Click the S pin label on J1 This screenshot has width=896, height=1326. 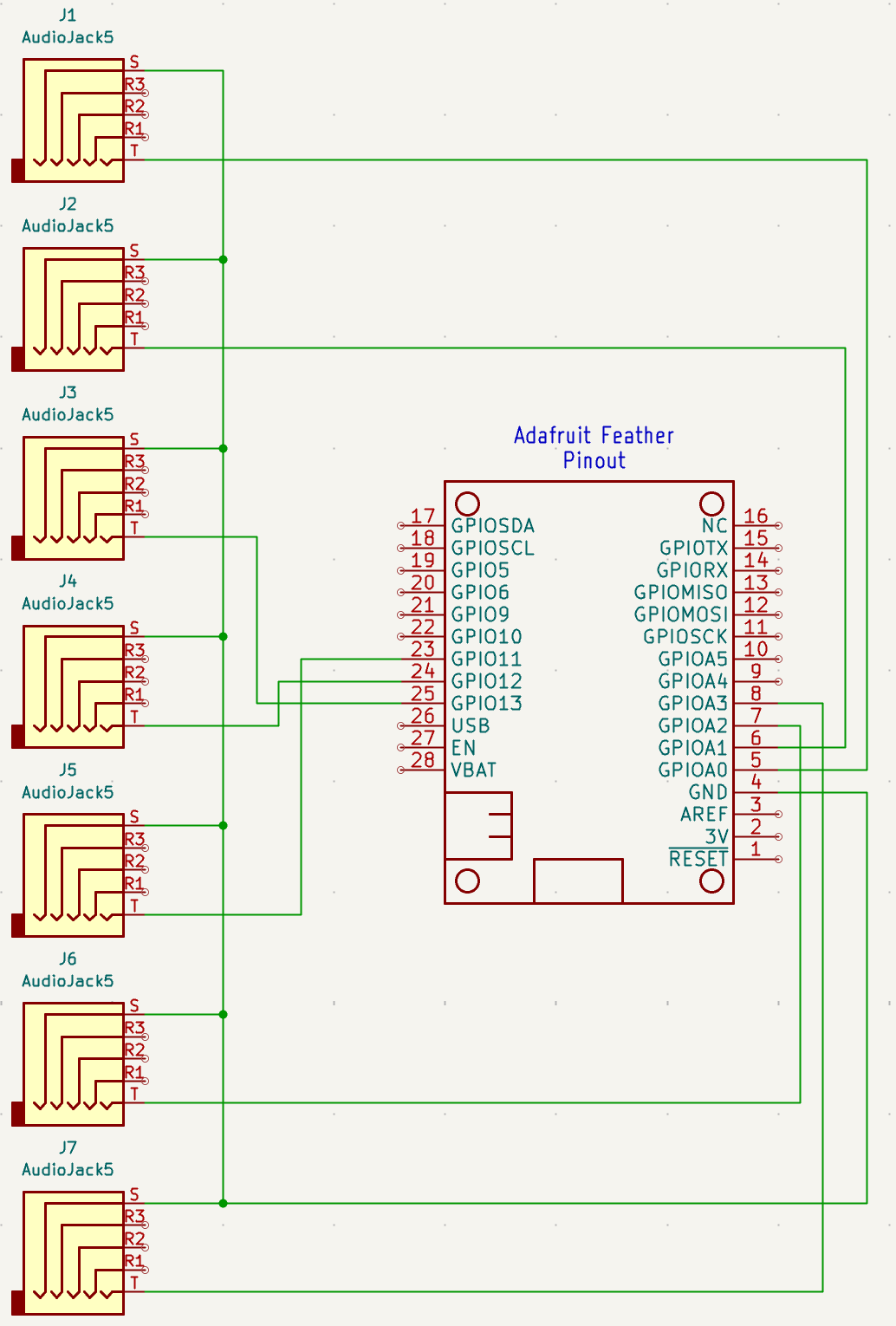click(134, 62)
